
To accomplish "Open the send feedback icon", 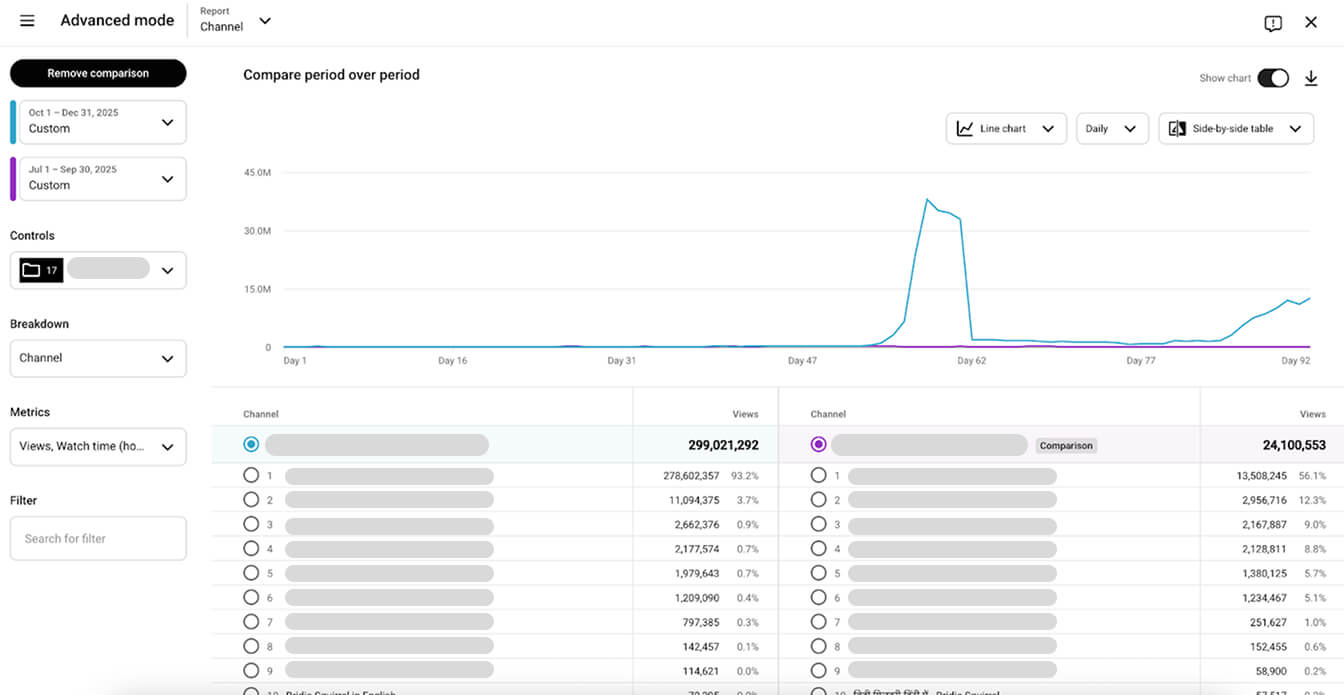I will pyautogui.click(x=1273, y=23).
